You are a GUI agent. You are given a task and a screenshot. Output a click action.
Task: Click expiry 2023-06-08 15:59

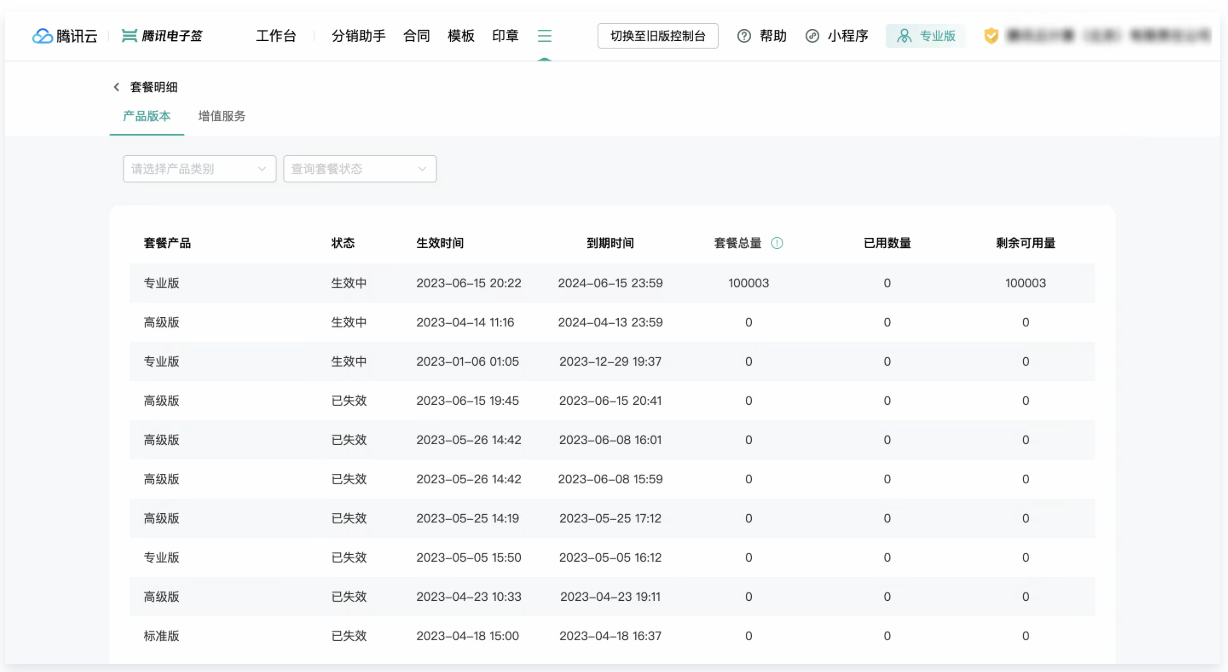tap(610, 479)
